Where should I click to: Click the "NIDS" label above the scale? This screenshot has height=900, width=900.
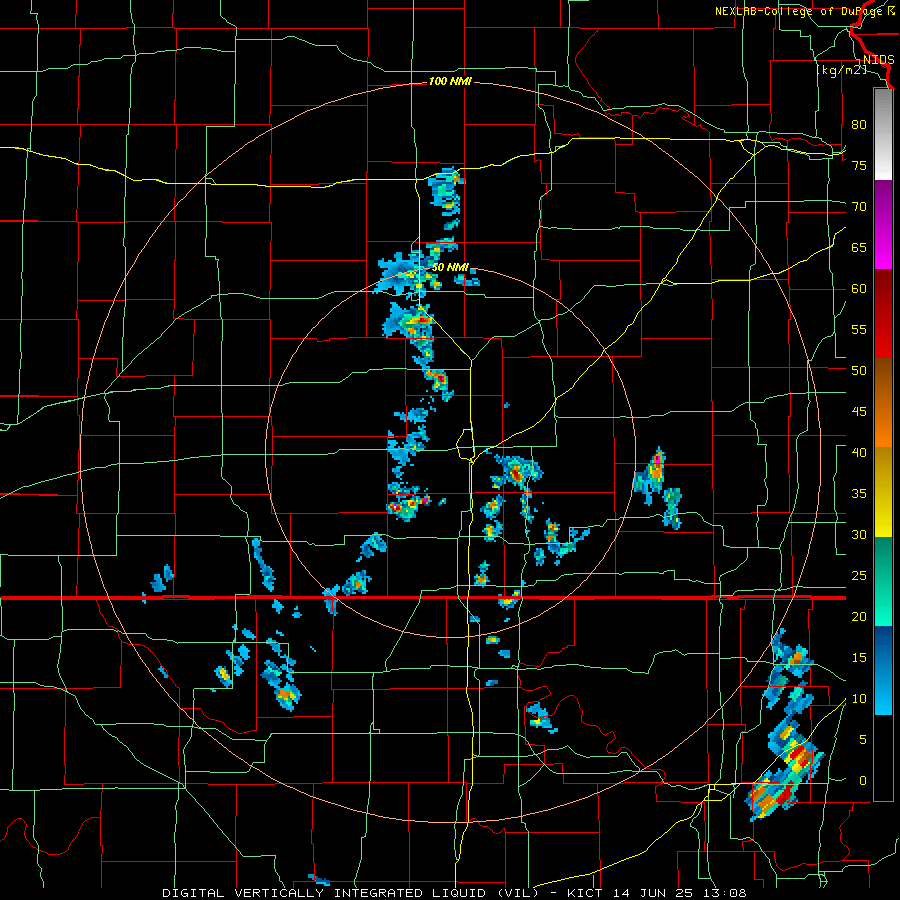pyautogui.click(x=879, y=60)
